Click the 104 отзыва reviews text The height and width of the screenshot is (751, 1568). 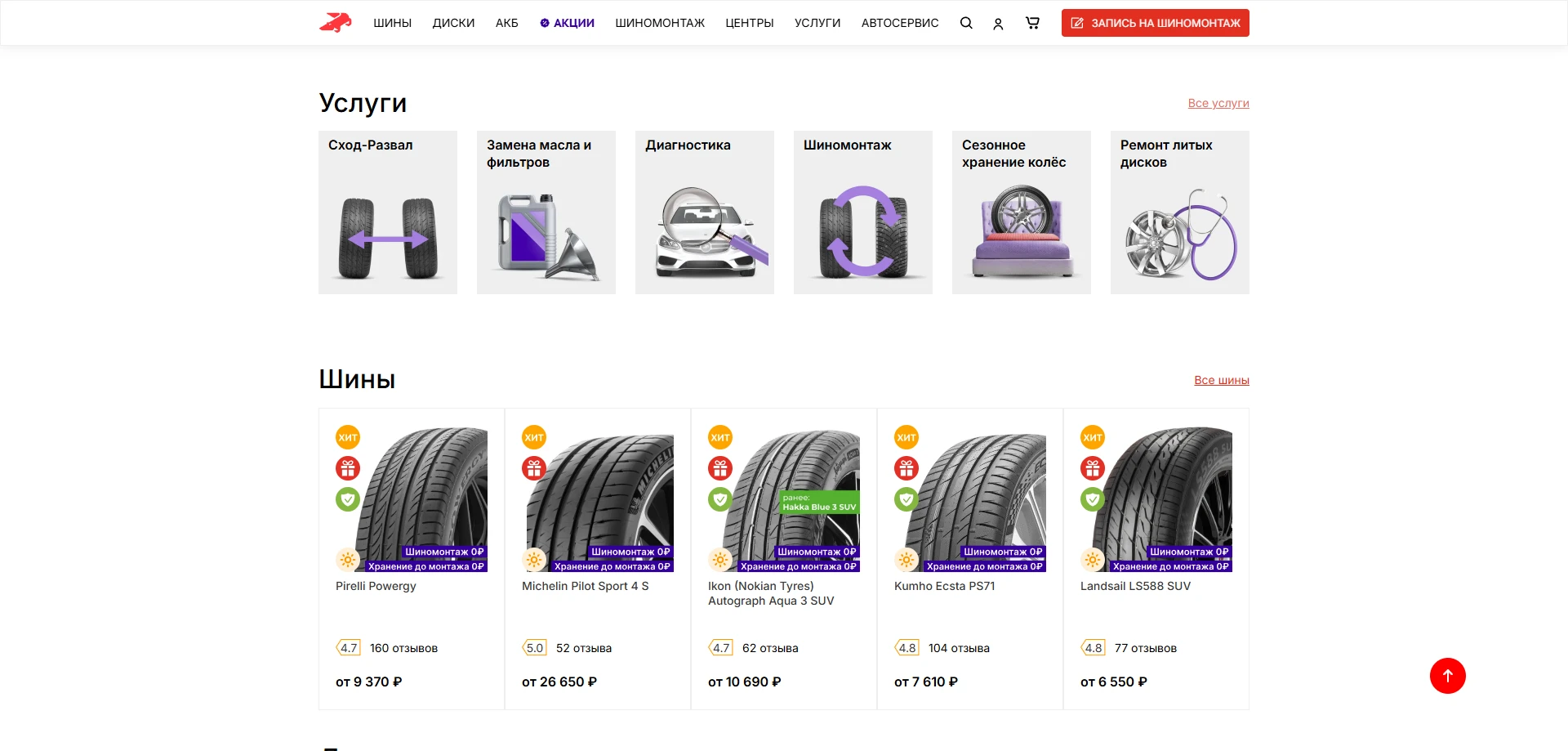[x=959, y=648]
